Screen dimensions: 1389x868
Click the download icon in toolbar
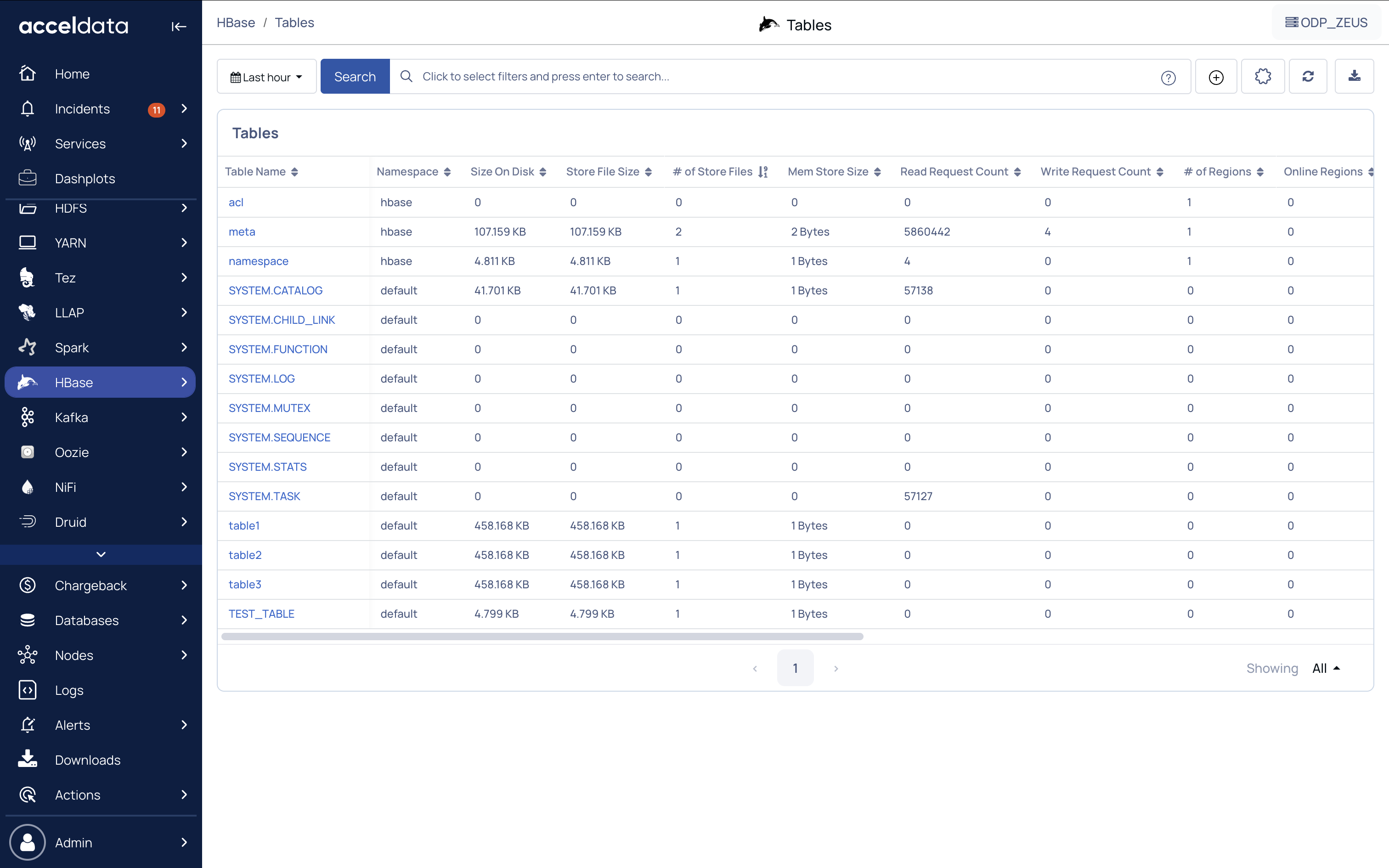click(x=1354, y=76)
